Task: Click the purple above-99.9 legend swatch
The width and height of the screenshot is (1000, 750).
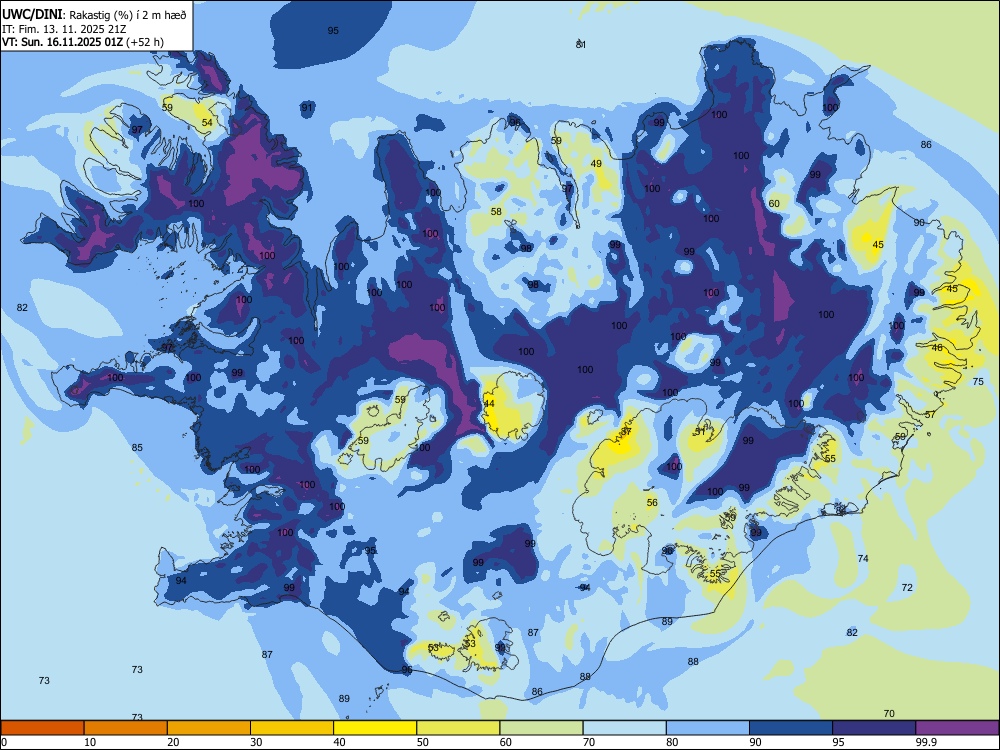Action: pos(957,728)
